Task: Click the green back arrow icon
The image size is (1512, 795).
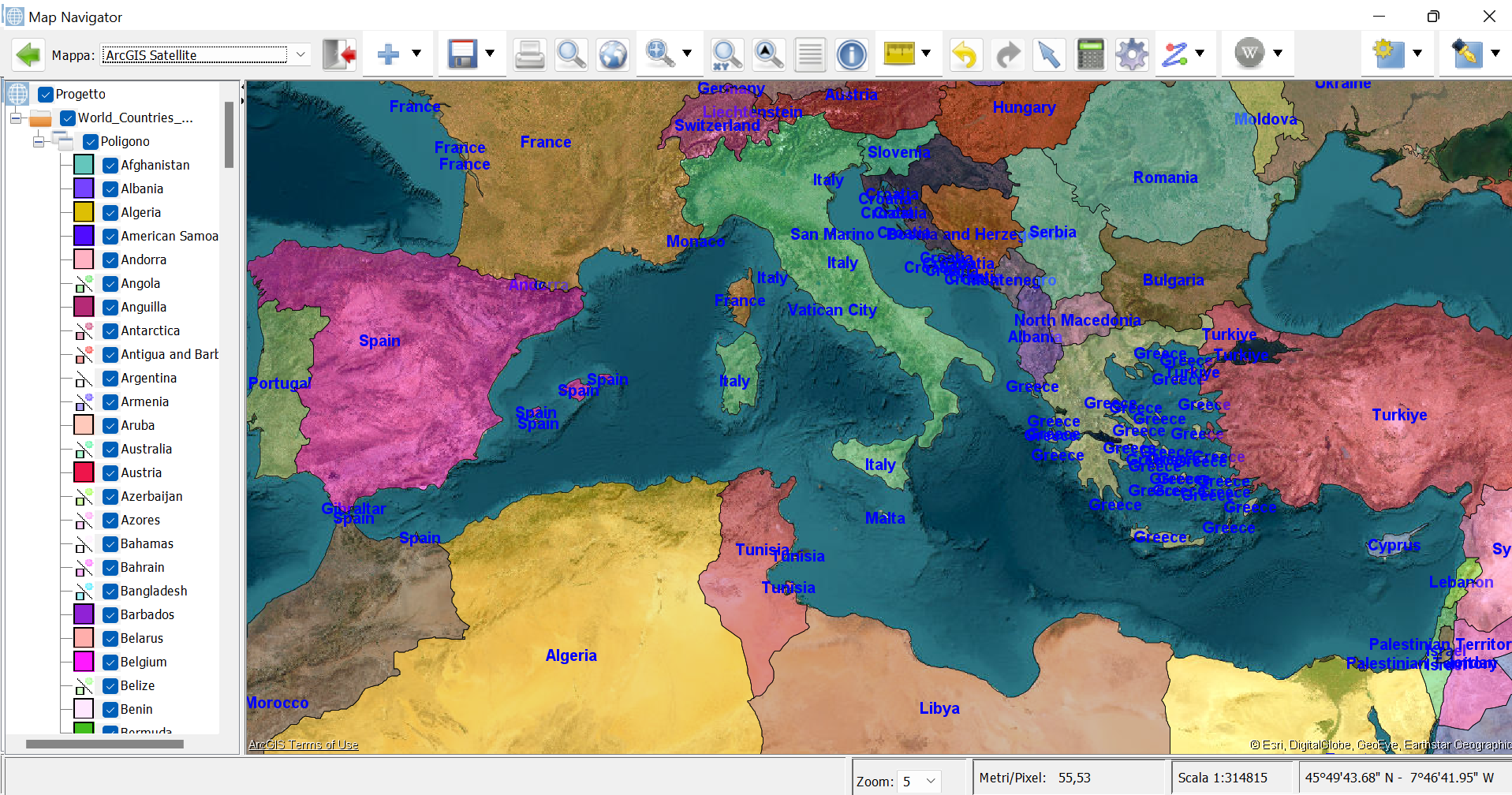Action: pos(28,55)
